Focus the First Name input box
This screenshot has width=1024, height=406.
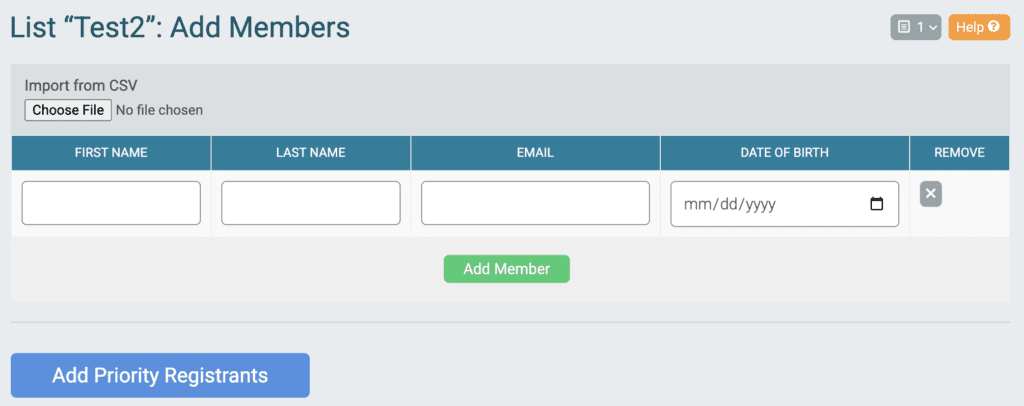(111, 203)
